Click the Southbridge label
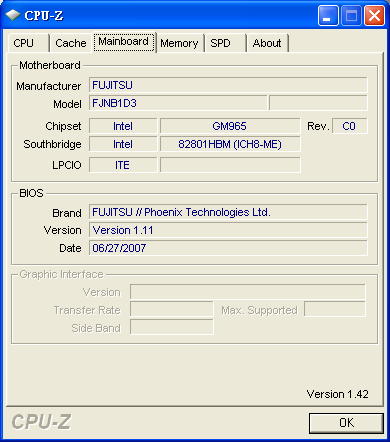Image resolution: width=390 pixels, height=442 pixels. pos(52,144)
